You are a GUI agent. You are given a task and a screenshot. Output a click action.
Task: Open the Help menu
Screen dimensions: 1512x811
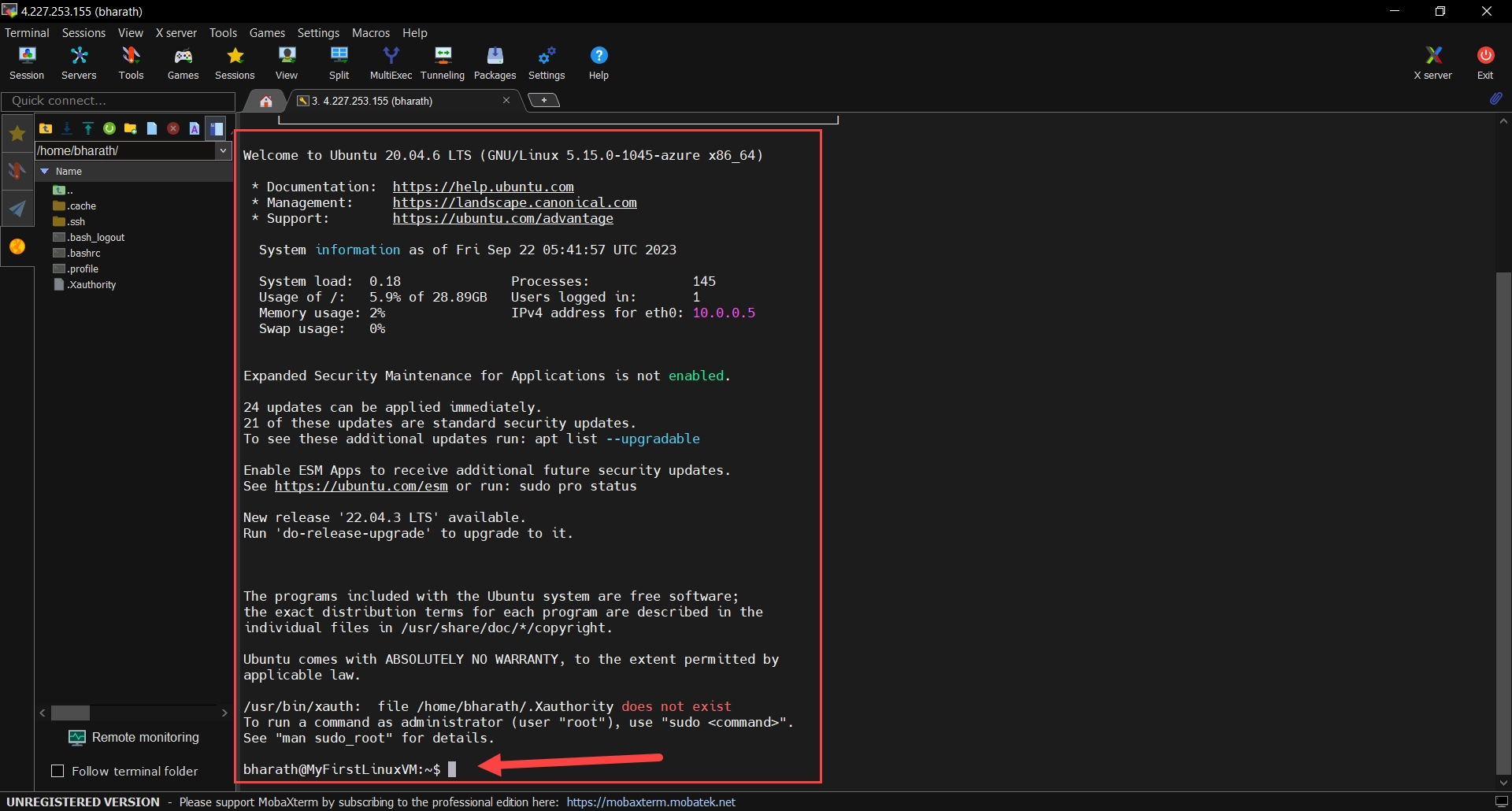pyautogui.click(x=415, y=33)
